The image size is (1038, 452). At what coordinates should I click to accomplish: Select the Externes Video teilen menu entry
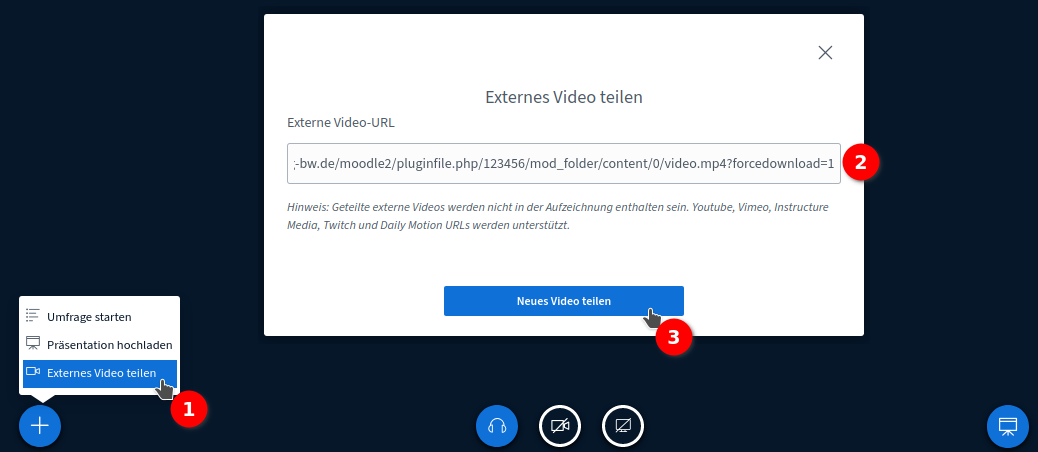coord(101,373)
